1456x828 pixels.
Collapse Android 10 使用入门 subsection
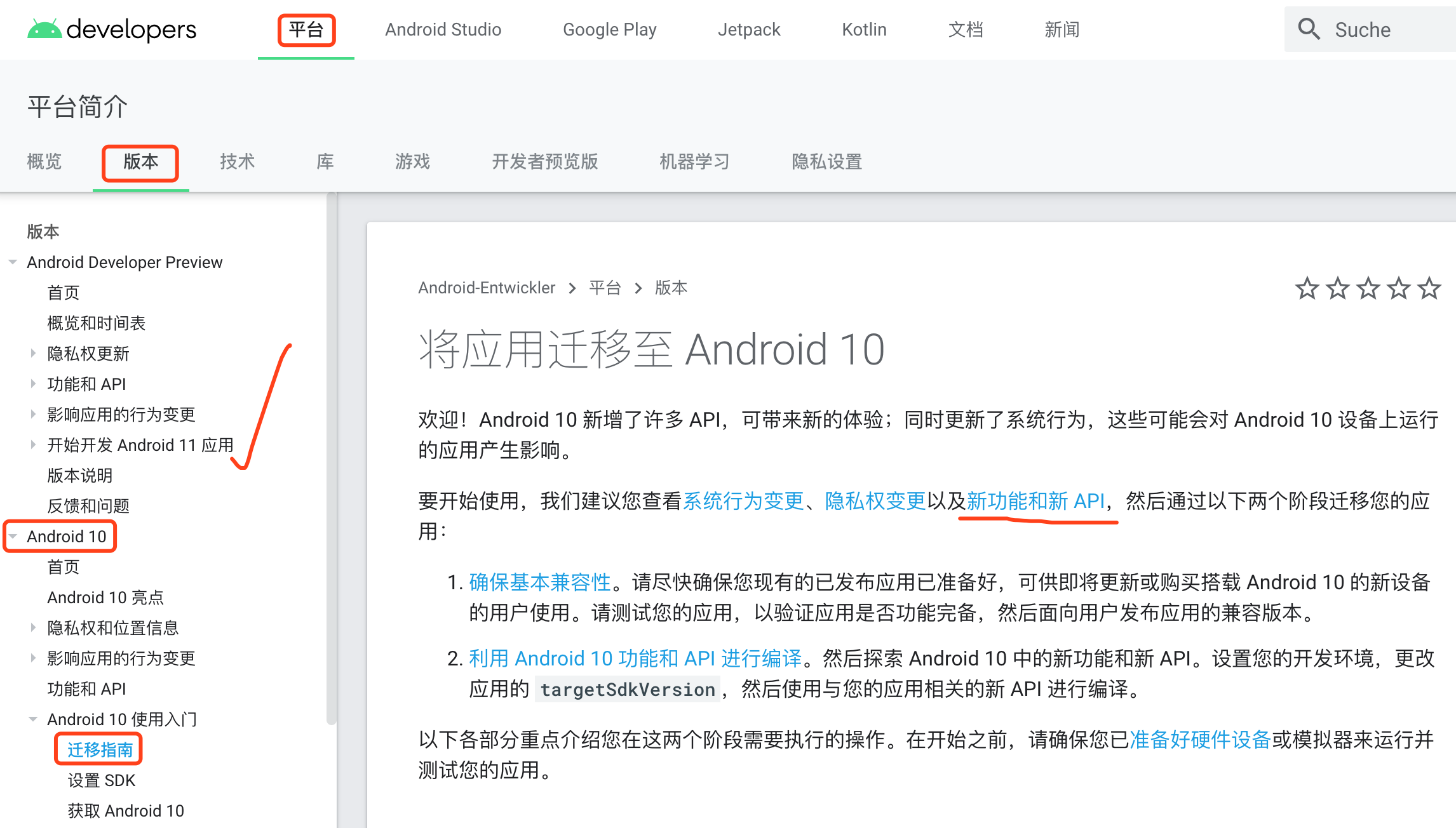click(x=33, y=719)
